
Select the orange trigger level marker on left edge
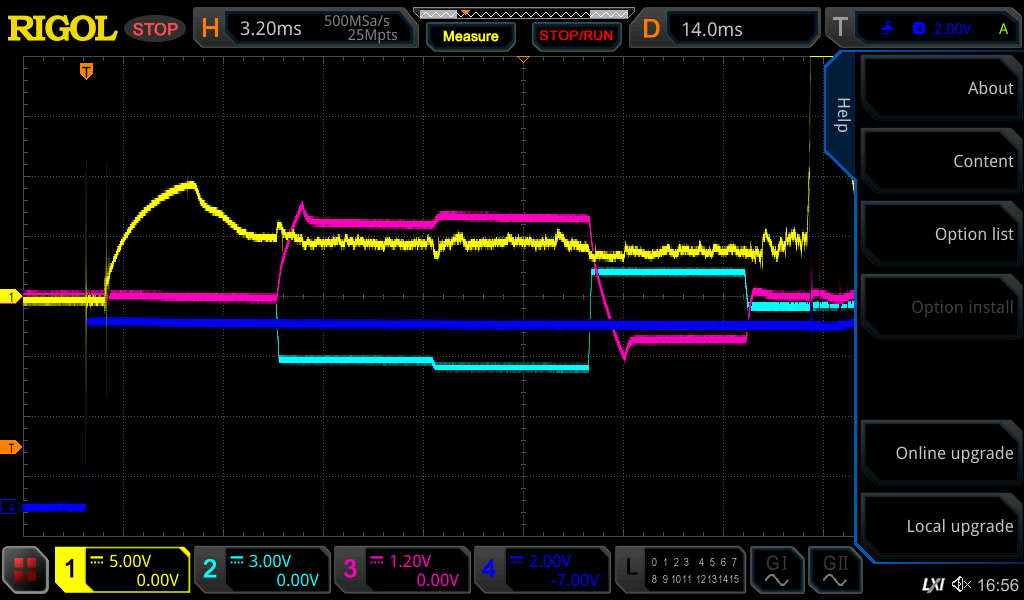11,447
